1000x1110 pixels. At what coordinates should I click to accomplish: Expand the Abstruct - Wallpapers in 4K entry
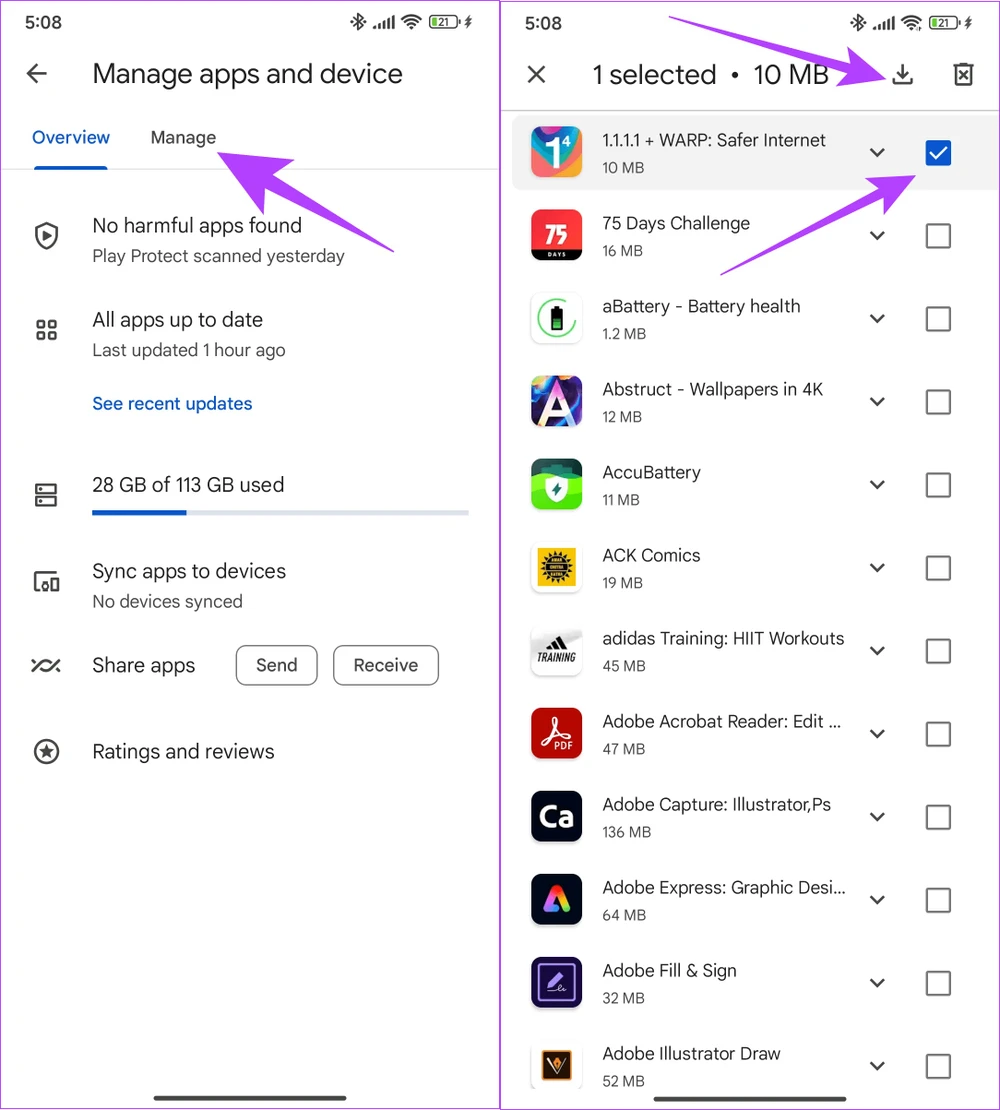pyautogui.click(x=877, y=401)
